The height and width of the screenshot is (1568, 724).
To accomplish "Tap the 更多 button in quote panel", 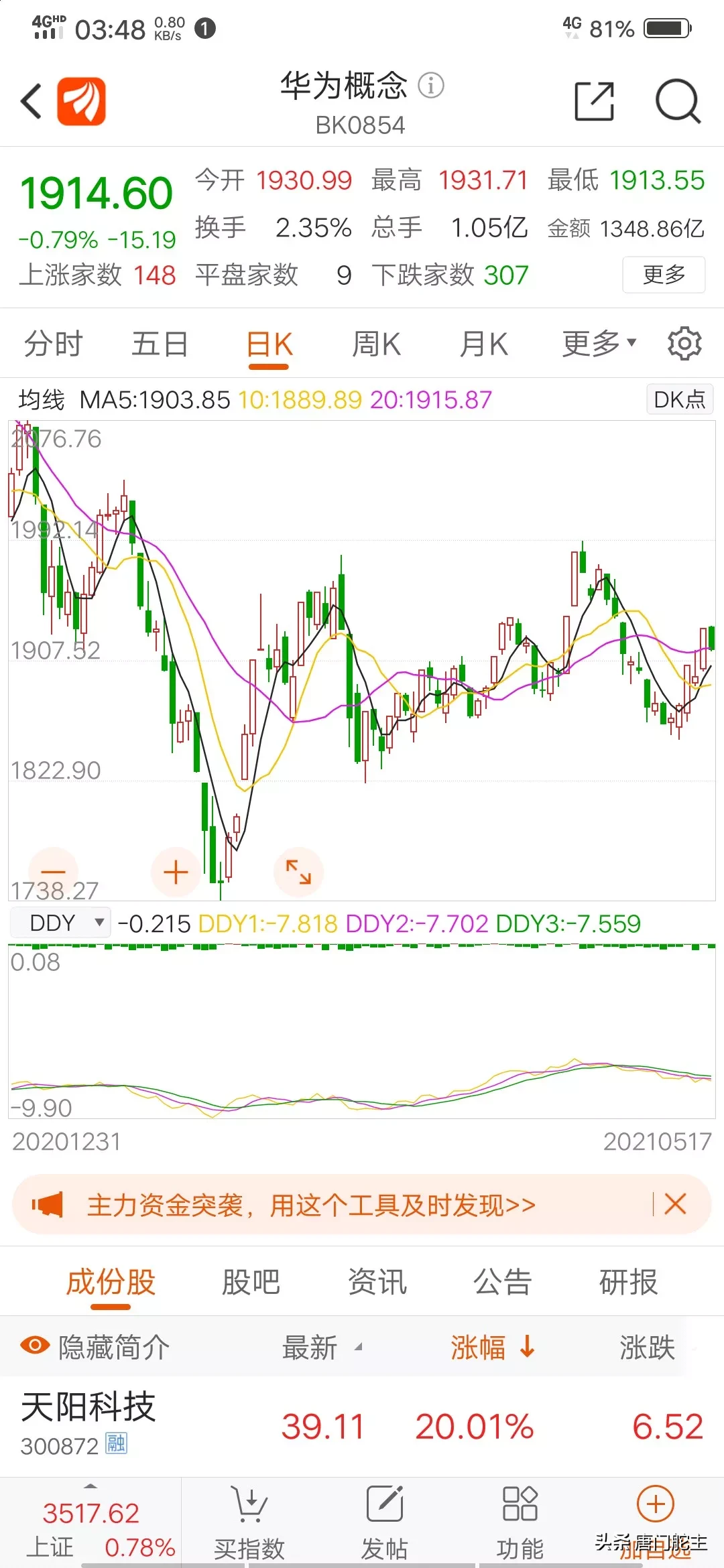I will pyautogui.click(x=664, y=274).
